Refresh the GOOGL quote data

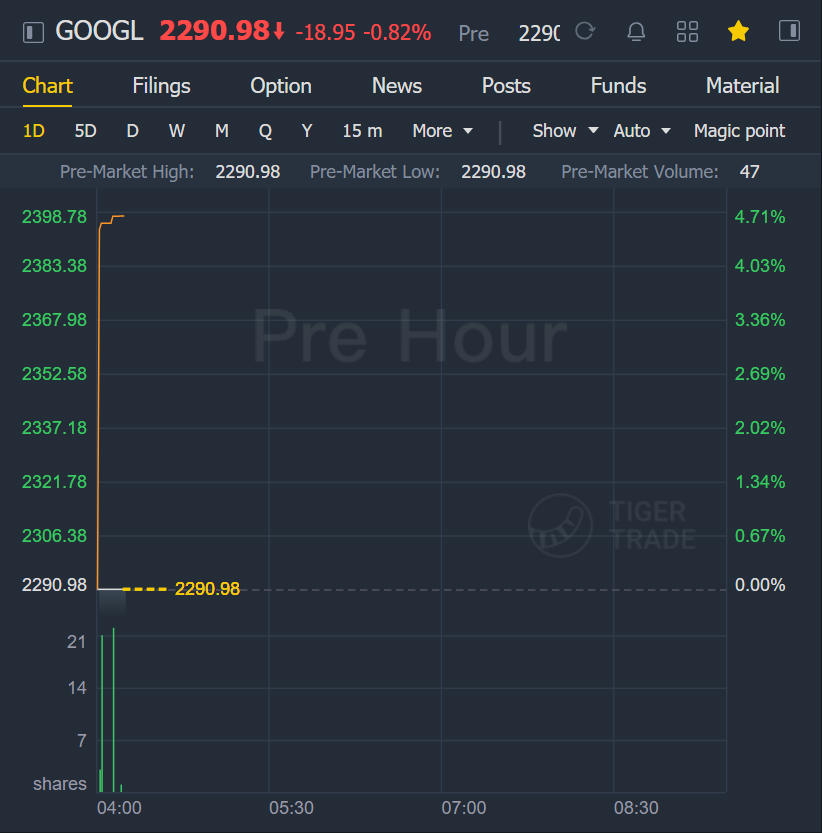click(585, 31)
